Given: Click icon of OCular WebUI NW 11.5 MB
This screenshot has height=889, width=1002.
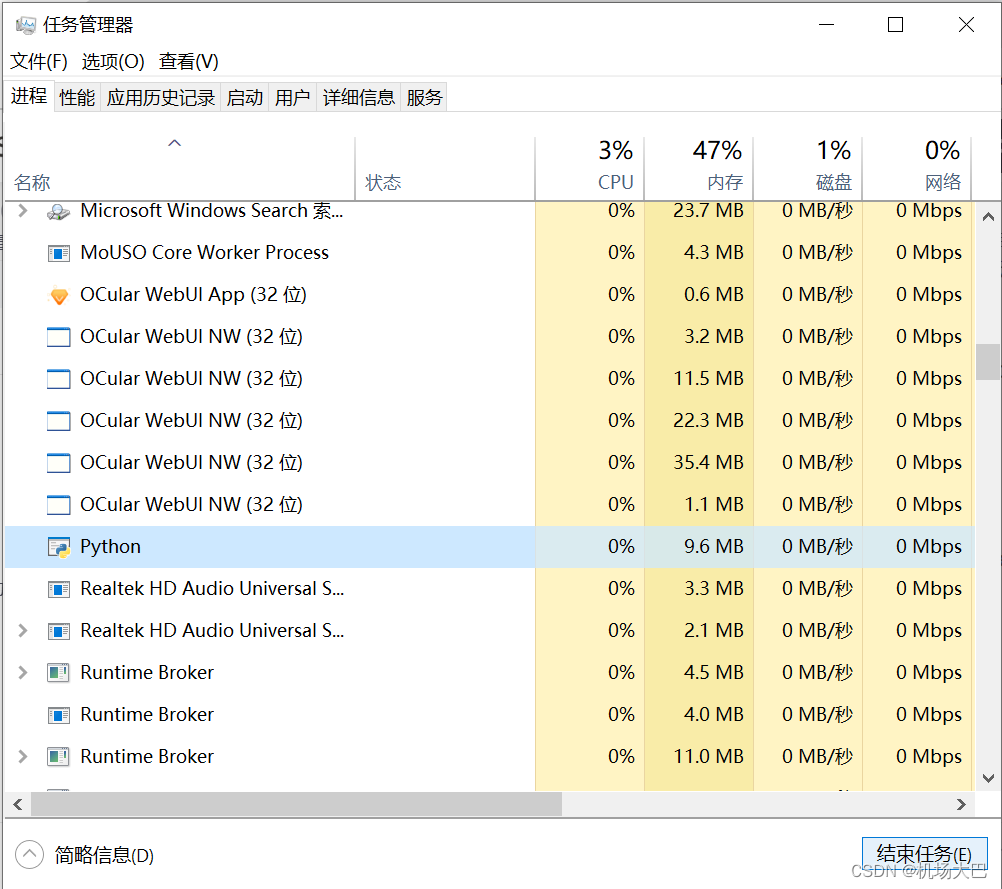Looking at the screenshot, I should point(59,379).
